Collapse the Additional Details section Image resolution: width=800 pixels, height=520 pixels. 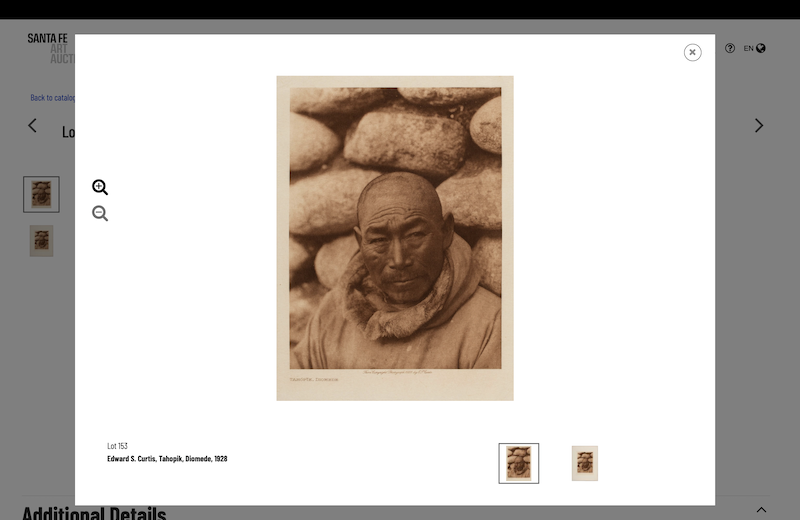tap(761, 509)
